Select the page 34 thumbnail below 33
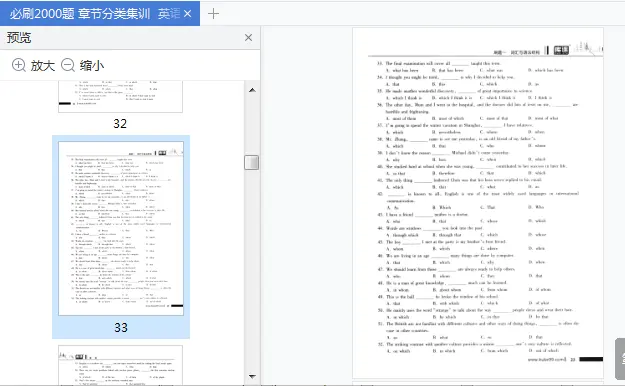This screenshot has height=386, width=625. (120, 365)
